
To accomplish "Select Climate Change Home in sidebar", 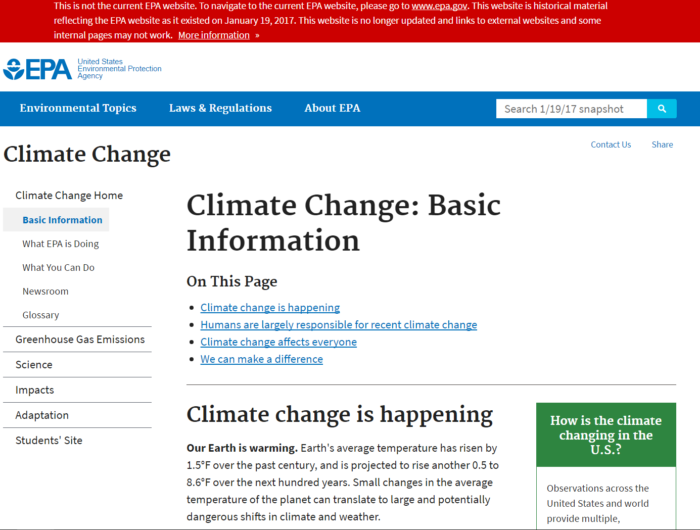I will (x=69, y=195).
